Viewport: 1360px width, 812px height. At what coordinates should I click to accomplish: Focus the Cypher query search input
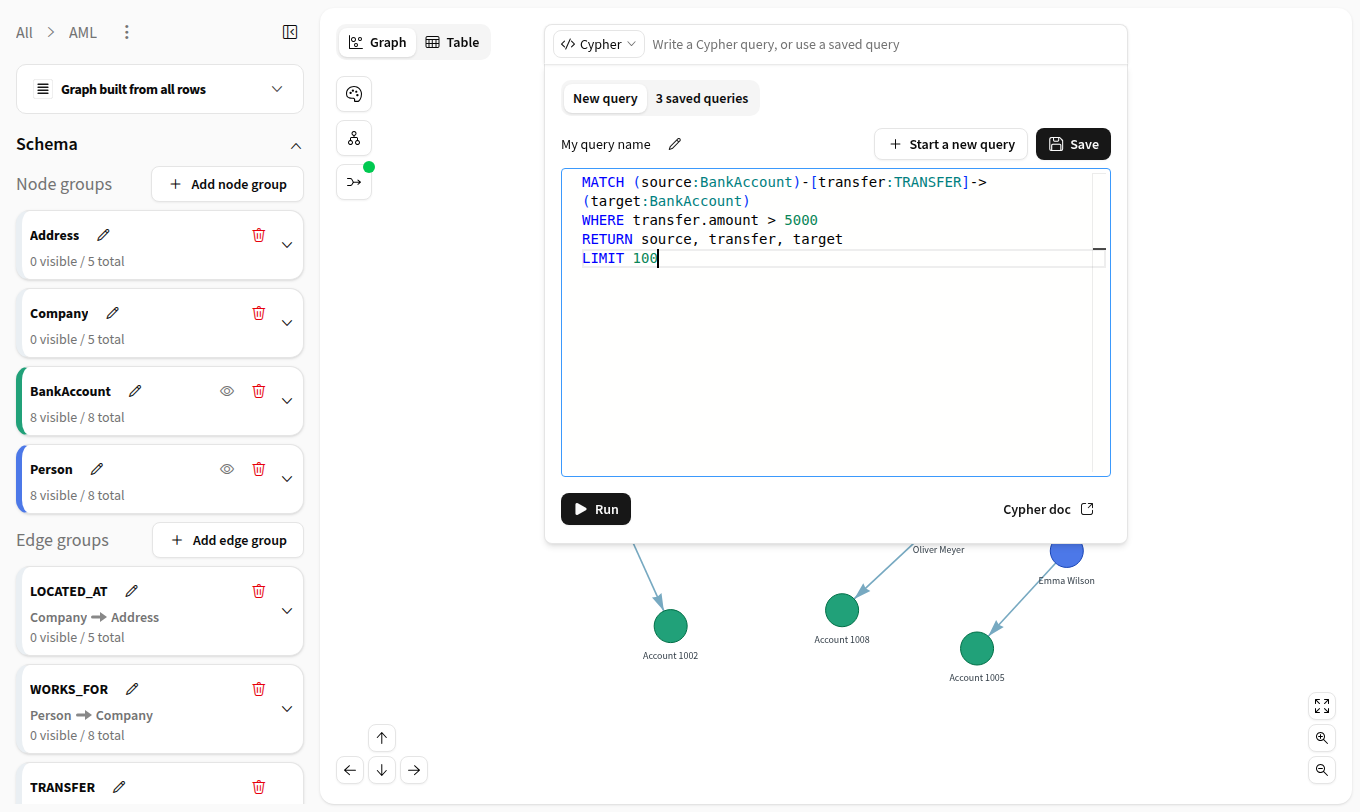(885, 44)
